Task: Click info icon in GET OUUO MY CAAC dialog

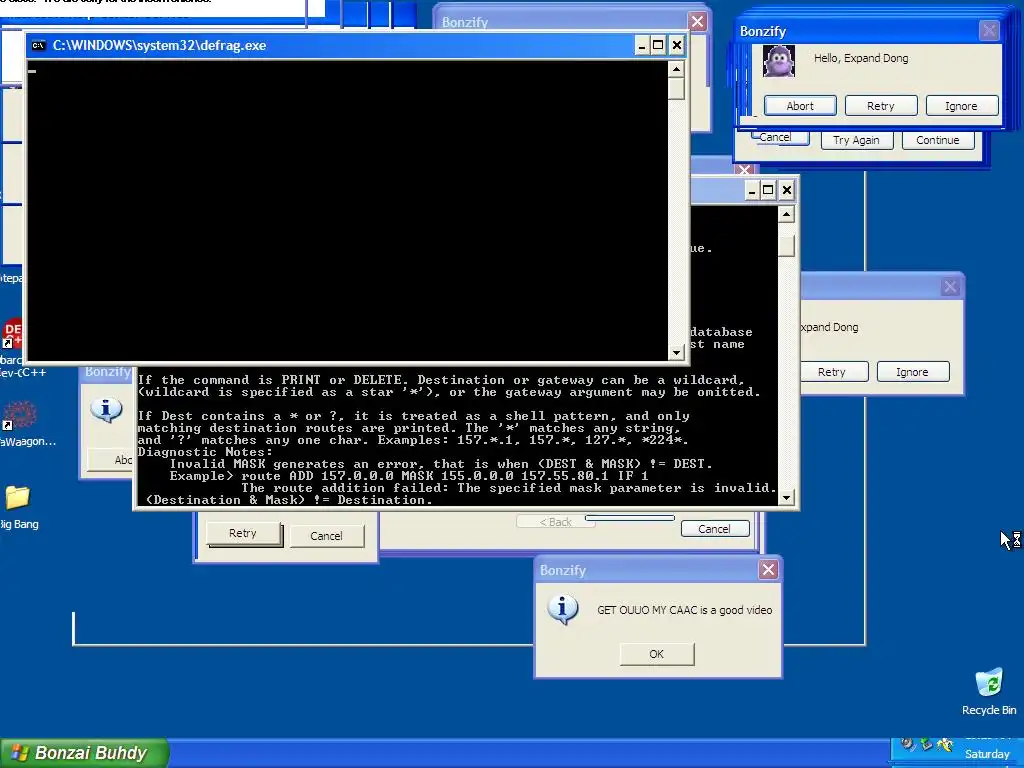Action: tap(562, 609)
